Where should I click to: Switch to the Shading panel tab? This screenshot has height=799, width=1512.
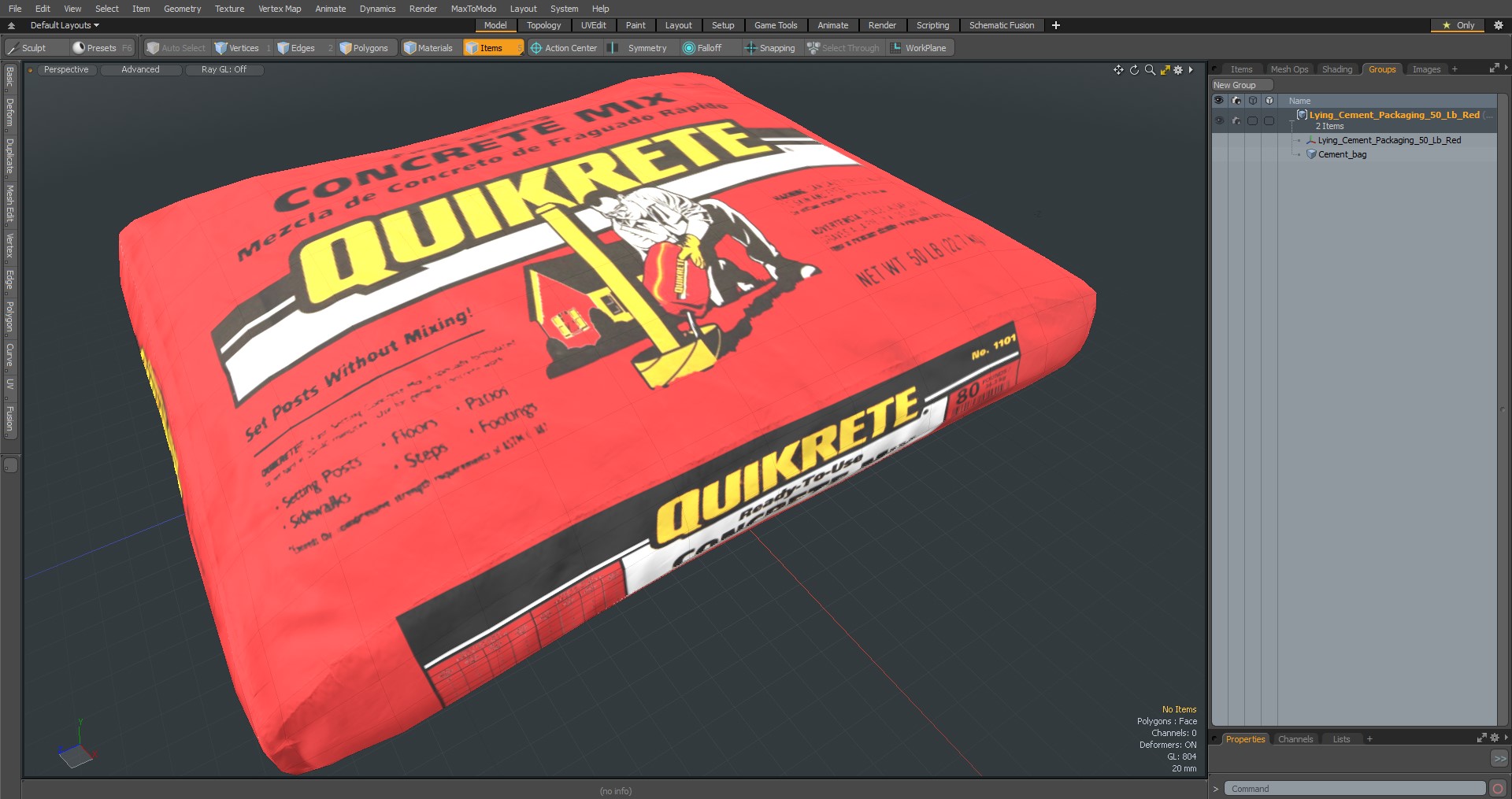point(1337,69)
